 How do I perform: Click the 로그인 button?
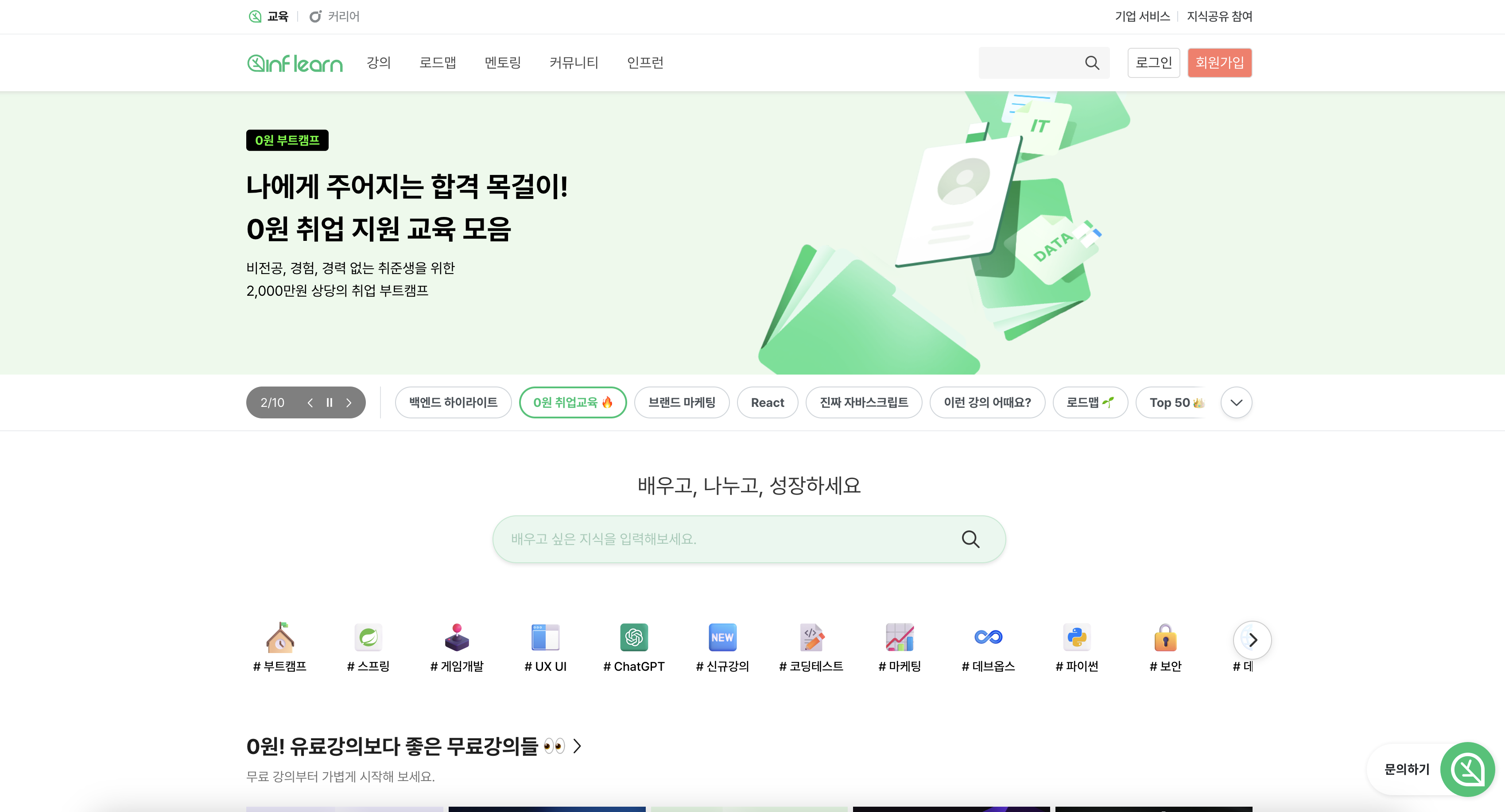1153,62
